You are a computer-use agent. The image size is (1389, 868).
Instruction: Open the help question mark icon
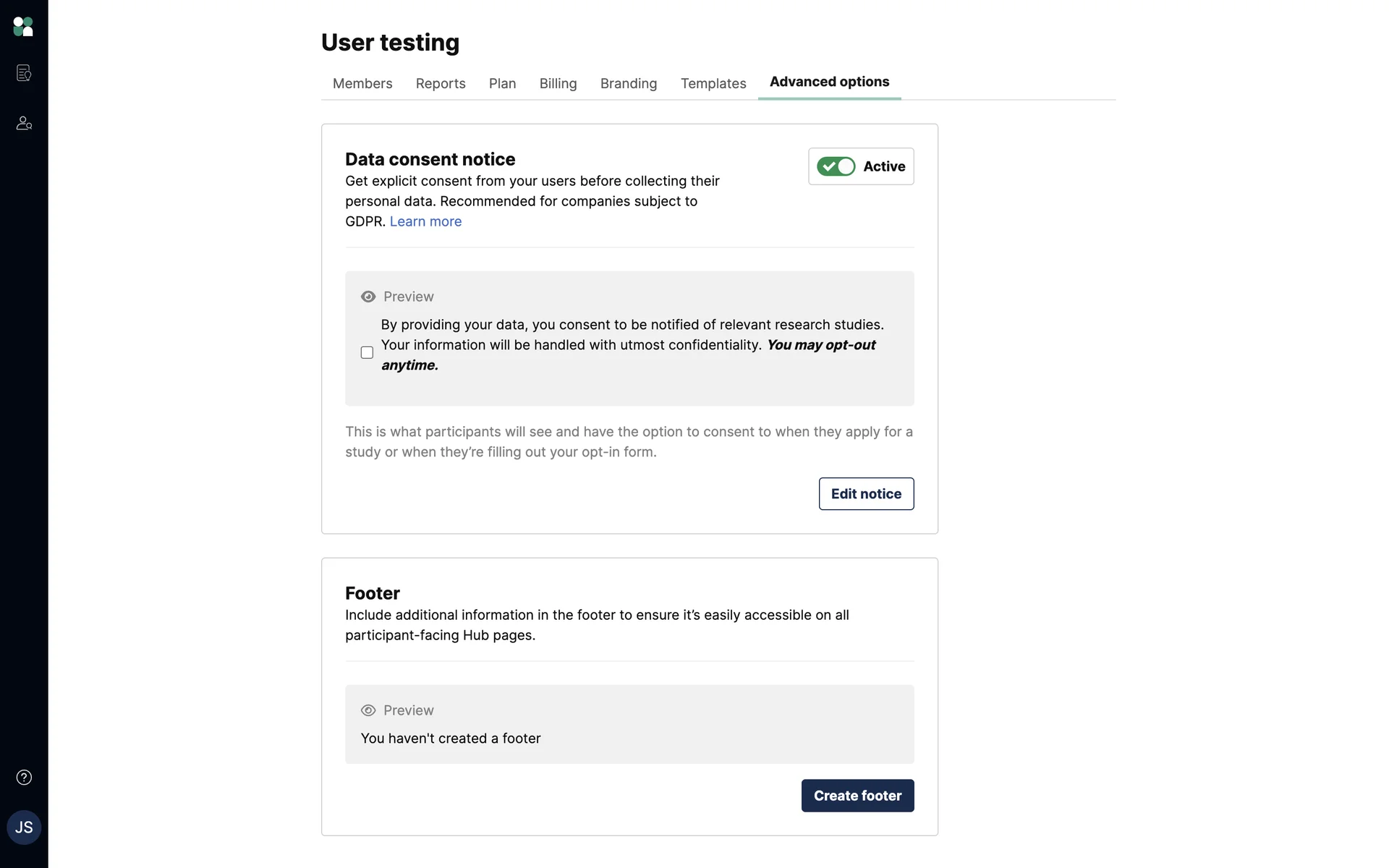click(24, 778)
